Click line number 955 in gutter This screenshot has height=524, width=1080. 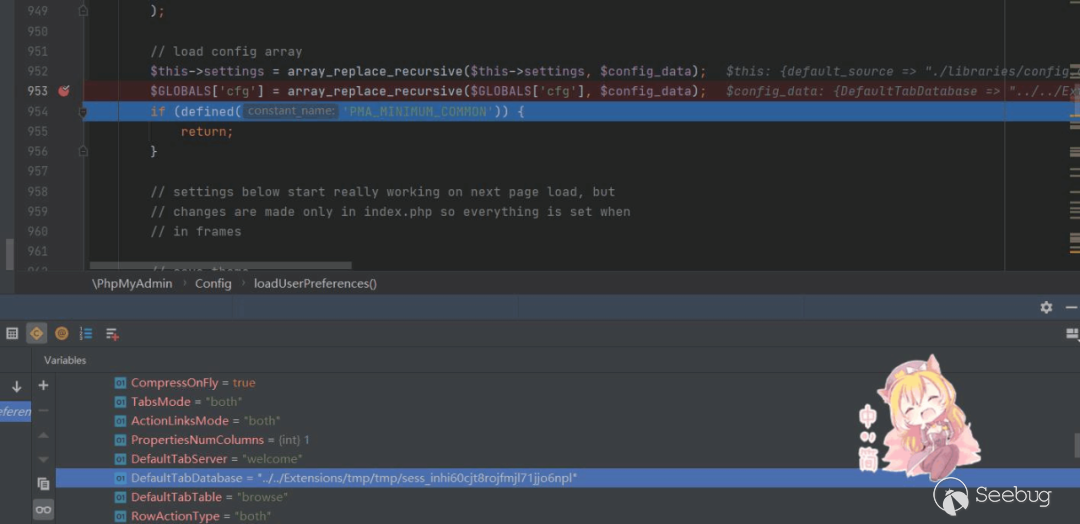(x=37, y=131)
